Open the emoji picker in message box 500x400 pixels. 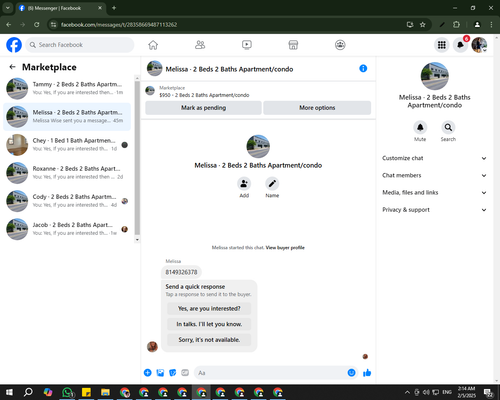coord(351,373)
